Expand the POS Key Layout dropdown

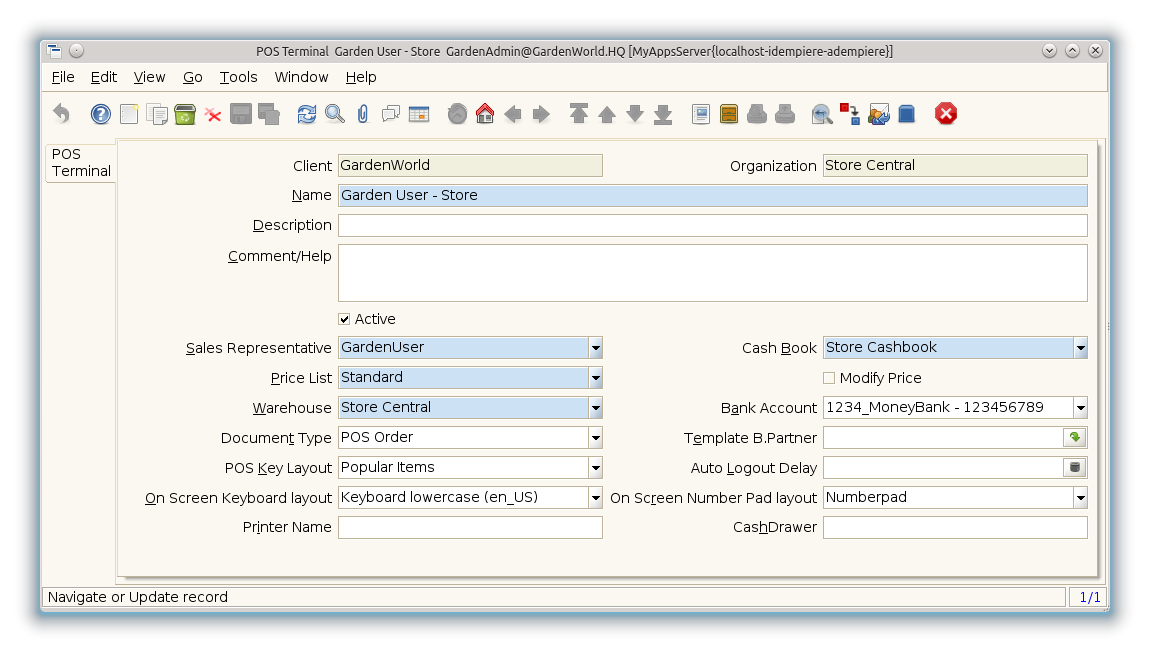pyautogui.click(x=595, y=468)
